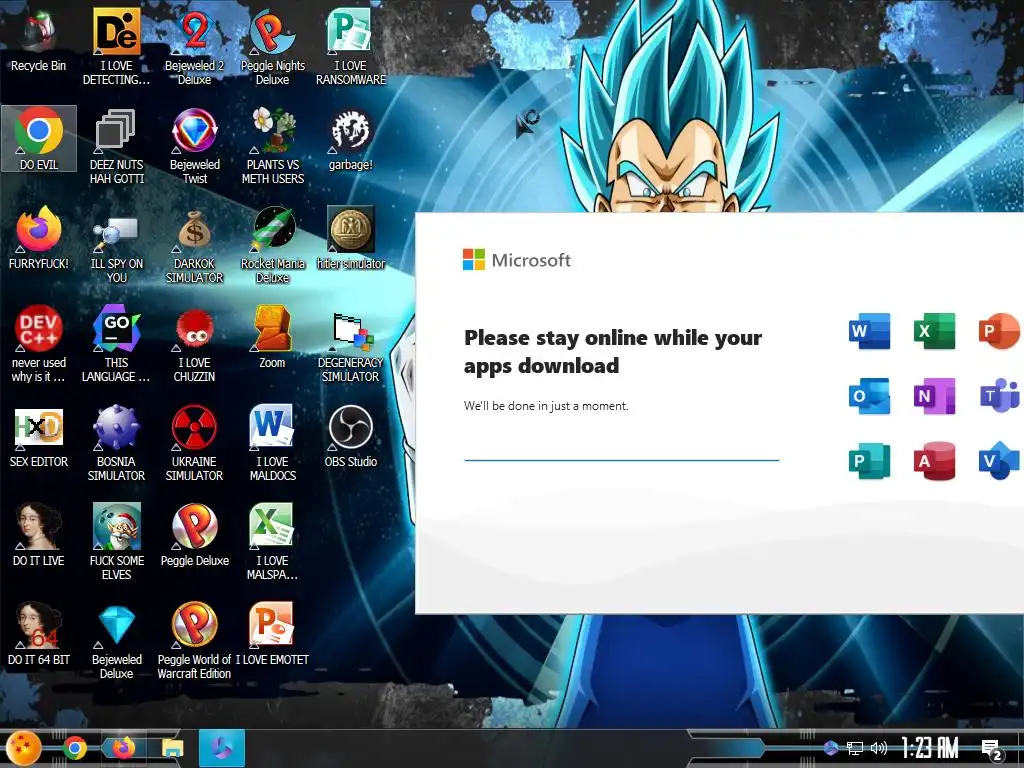The height and width of the screenshot is (768, 1024).
Task: Open the garbage! desktop shortcut
Action: point(351,138)
